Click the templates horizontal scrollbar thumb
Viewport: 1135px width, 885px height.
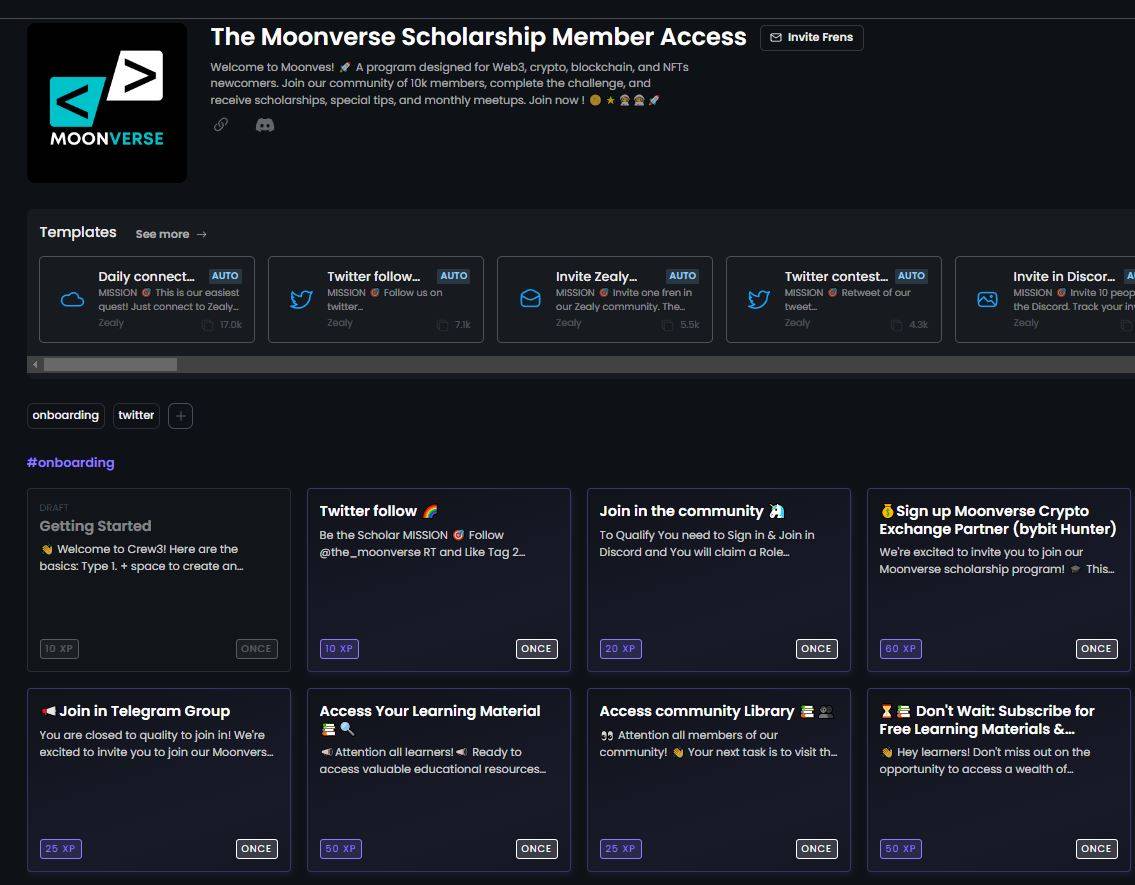coord(110,365)
